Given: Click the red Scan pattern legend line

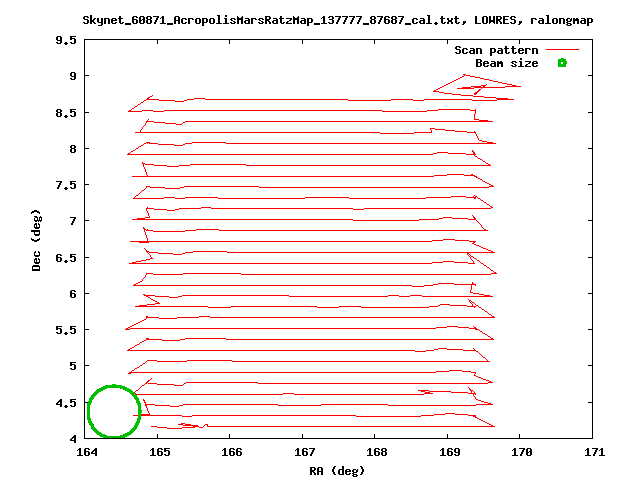Looking at the screenshot, I should point(562,50).
